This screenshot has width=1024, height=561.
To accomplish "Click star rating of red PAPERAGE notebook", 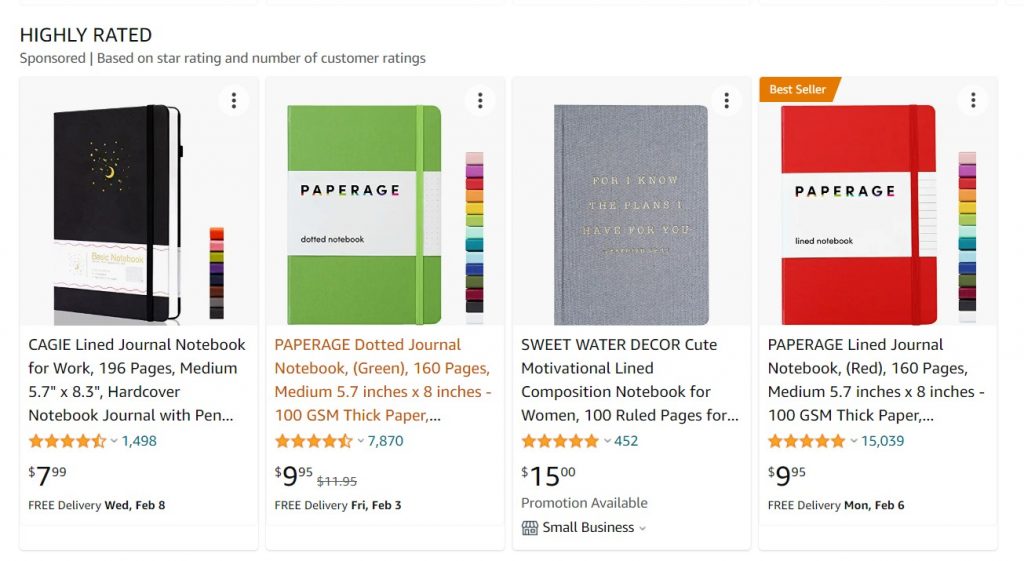I will point(806,441).
